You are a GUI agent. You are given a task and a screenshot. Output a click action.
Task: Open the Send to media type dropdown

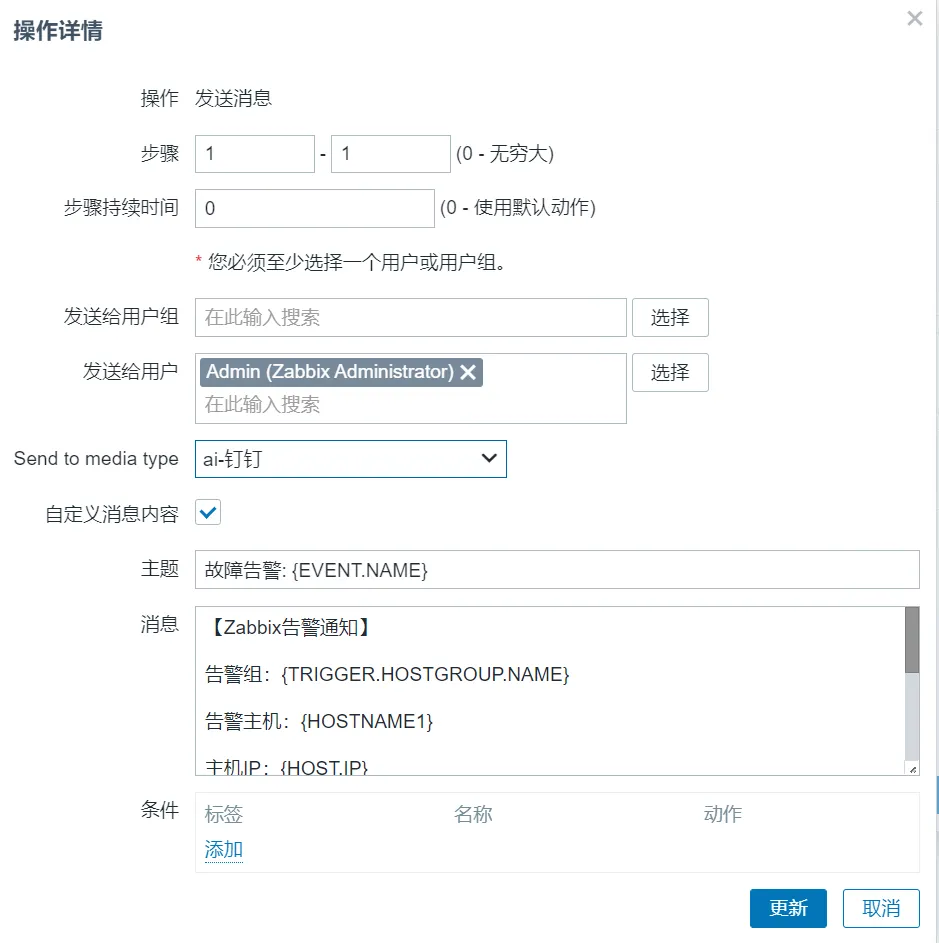pos(350,459)
